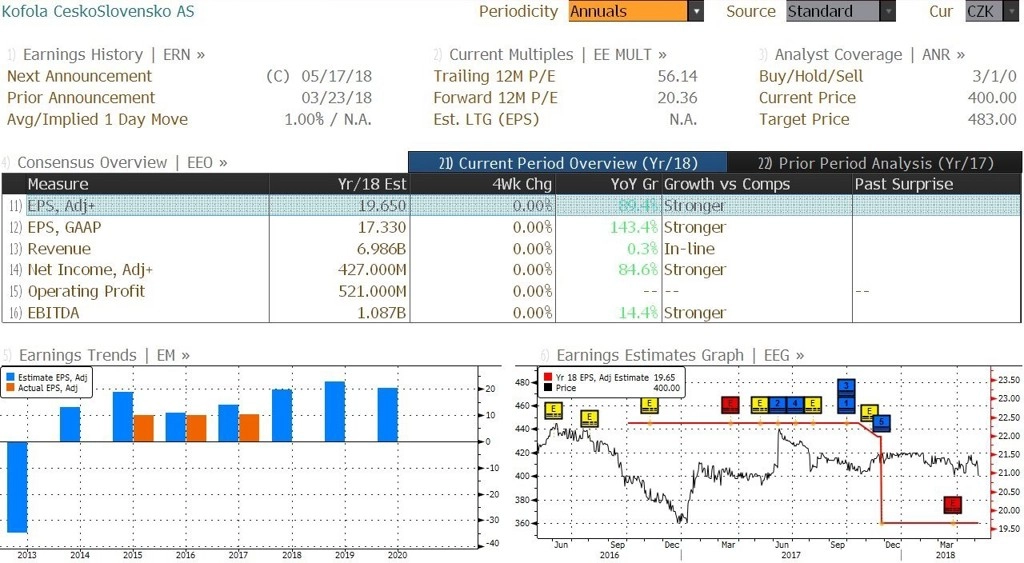The height and width of the screenshot is (563, 1024).
Task: Click EPS GAAP YoY growth 143.4%
Action: (x=633, y=227)
